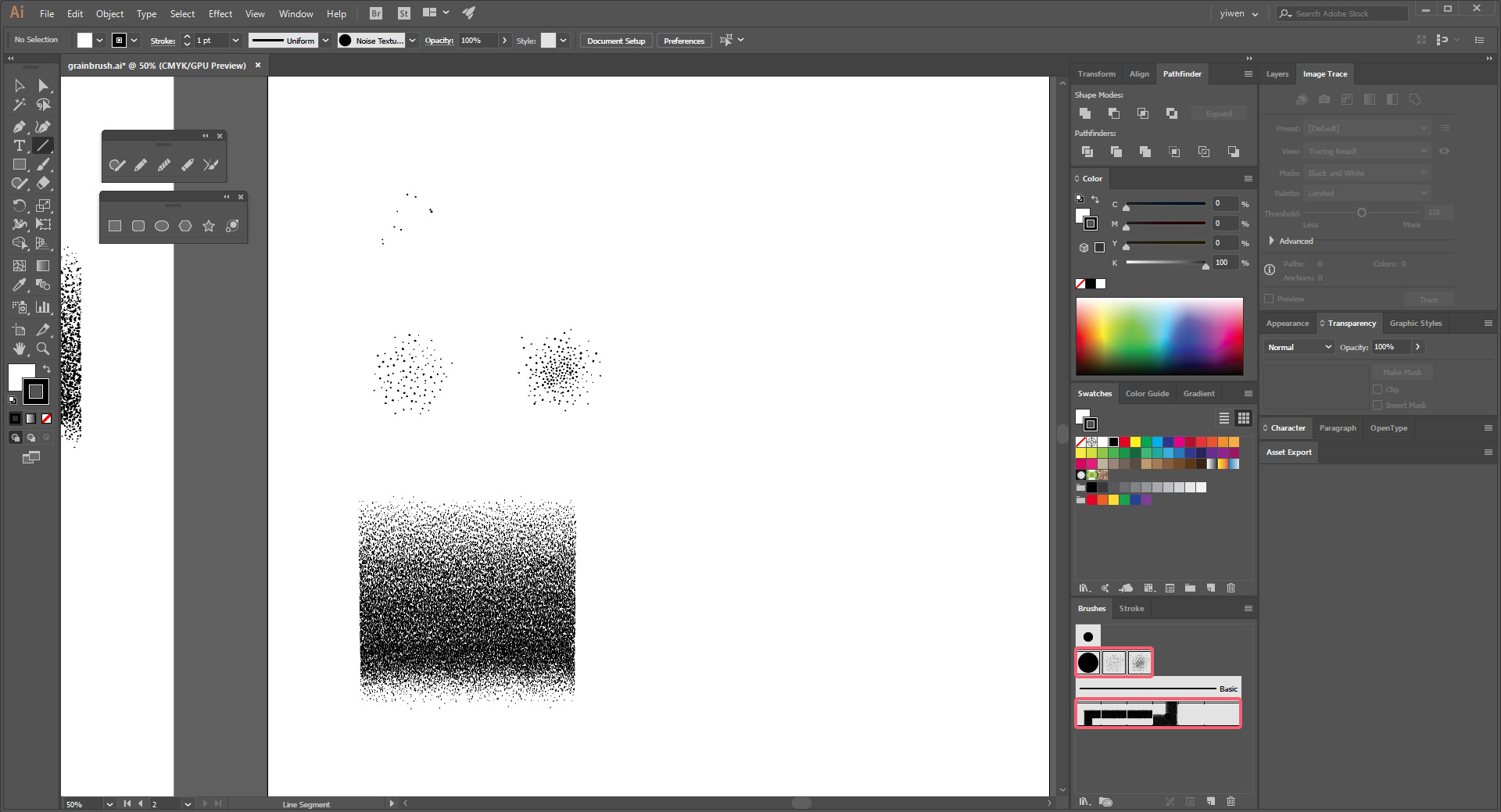Select the Hand tool

click(20, 349)
